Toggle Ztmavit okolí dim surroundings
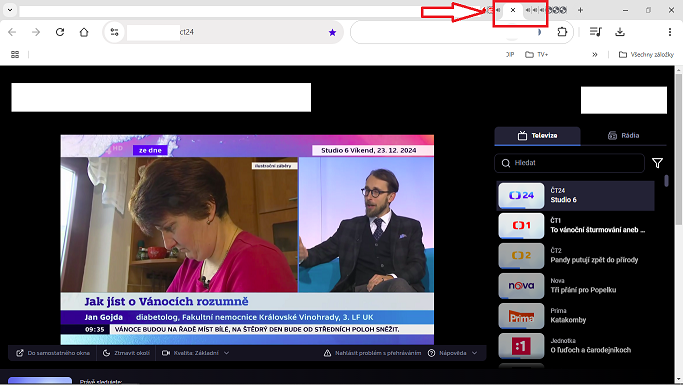Viewport: 683px width, 388px height. tap(126, 353)
